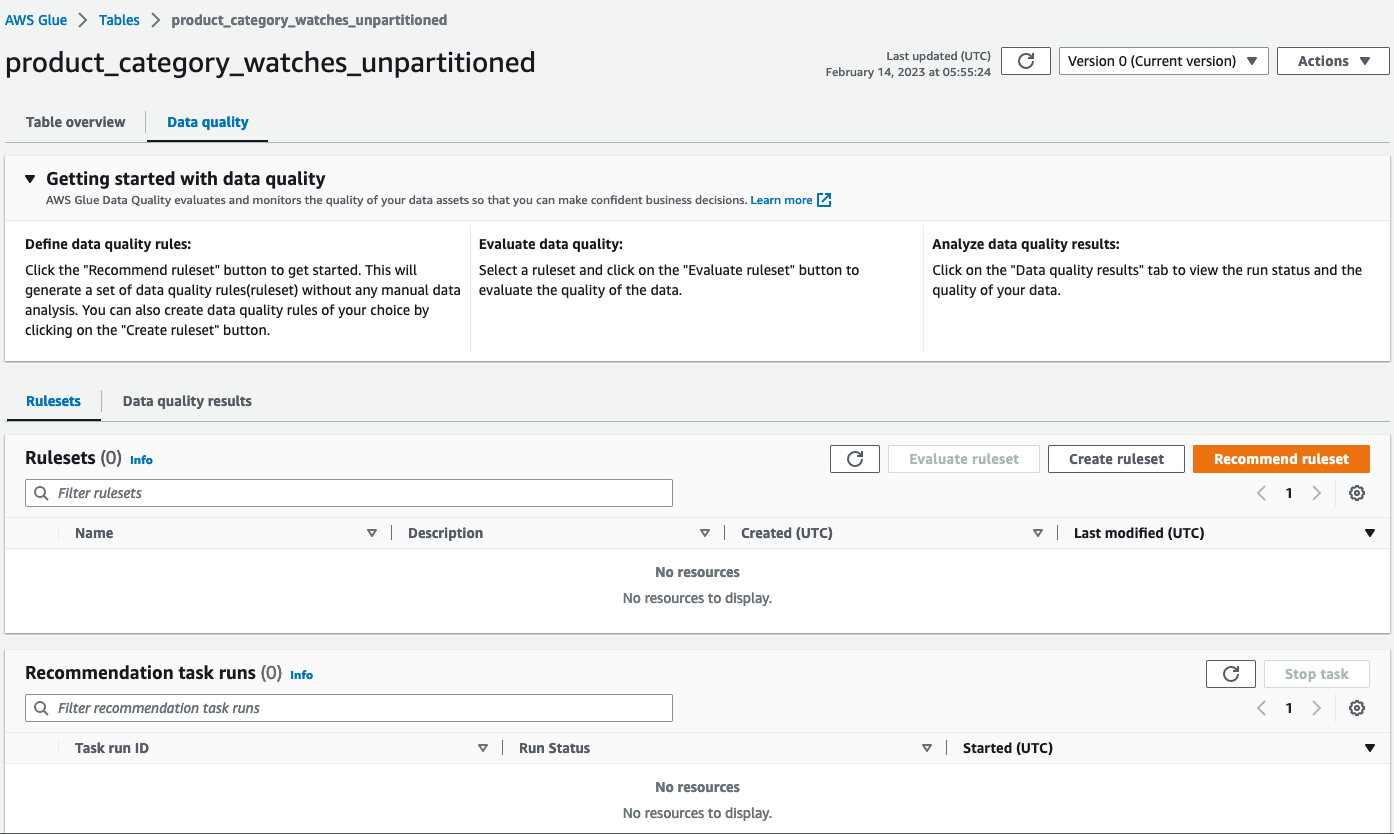Click the Stop task button
Viewport: 1394px width, 834px height.
1317,674
